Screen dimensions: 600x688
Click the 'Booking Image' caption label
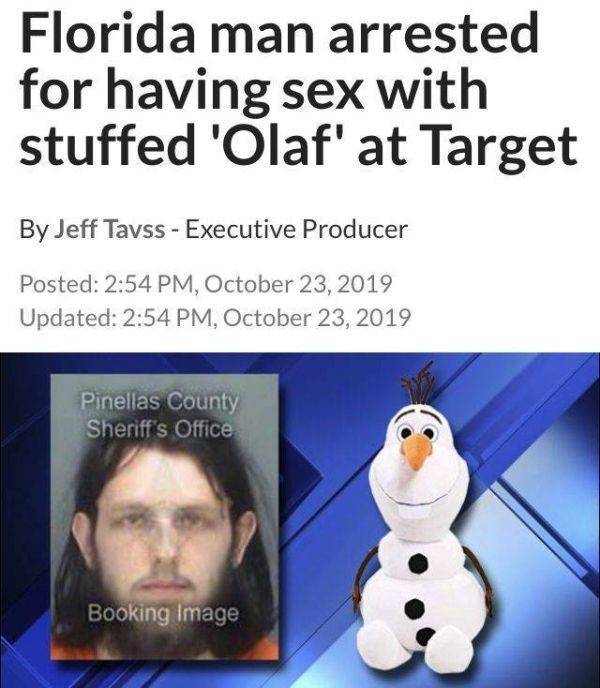[163, 613]
